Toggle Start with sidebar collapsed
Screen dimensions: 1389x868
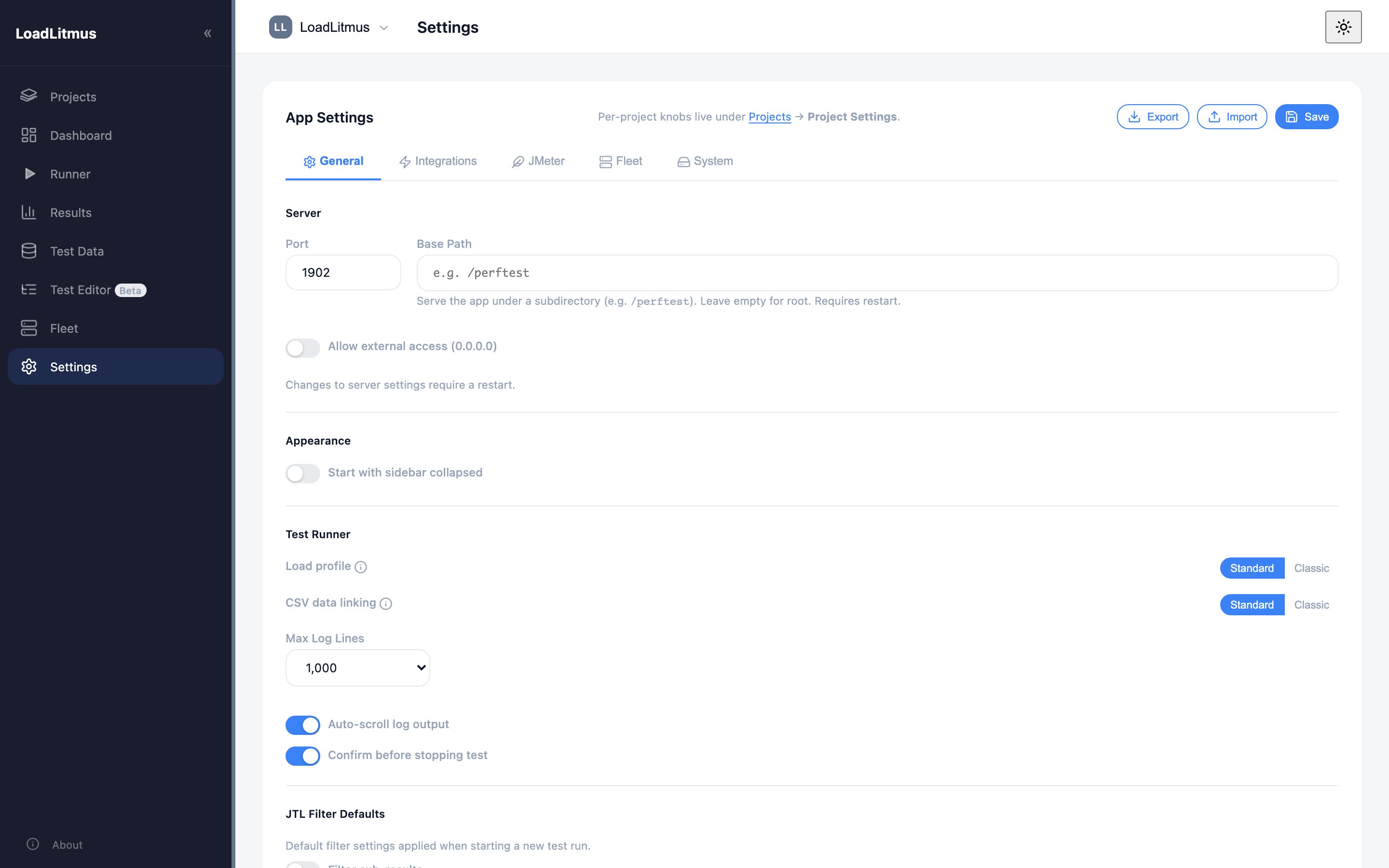pos(302,474)
